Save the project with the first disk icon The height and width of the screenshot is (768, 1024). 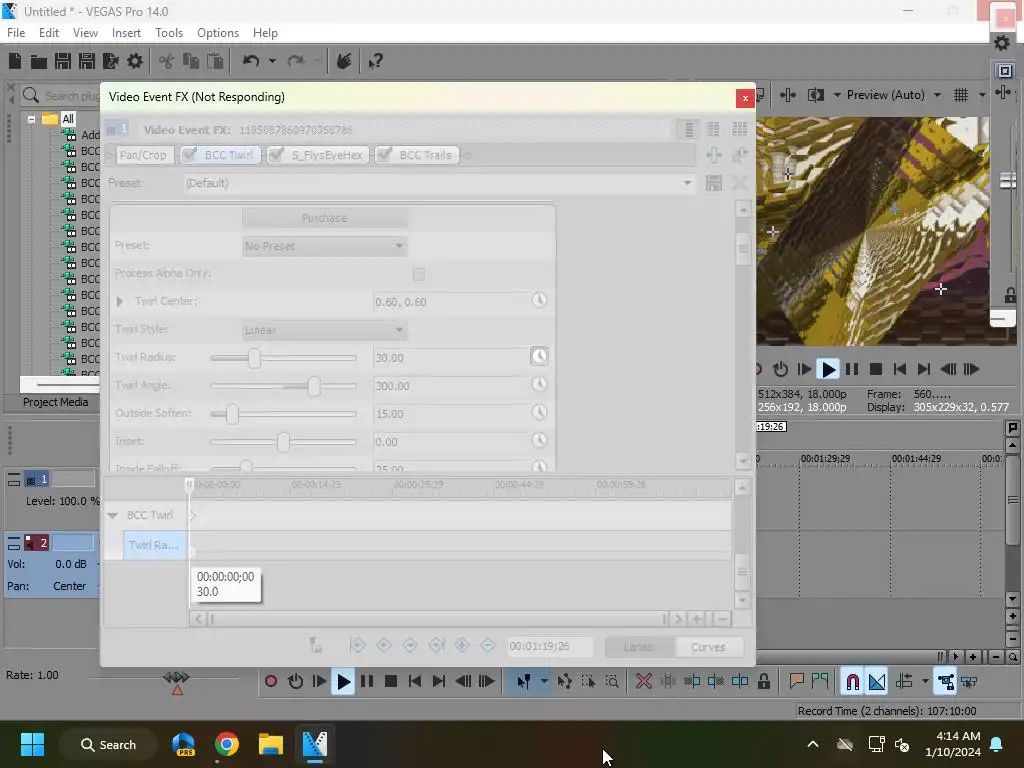click(63, 61)
